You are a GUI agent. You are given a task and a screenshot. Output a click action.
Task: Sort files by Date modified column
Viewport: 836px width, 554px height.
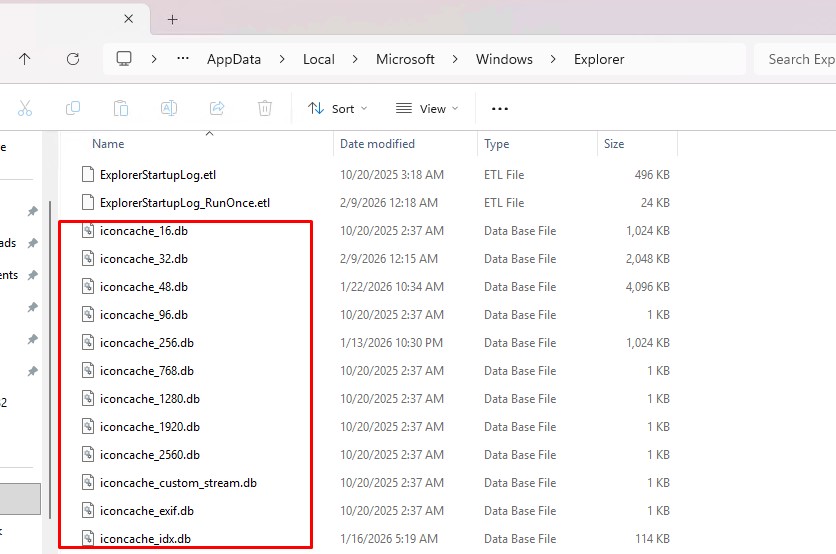377,143
